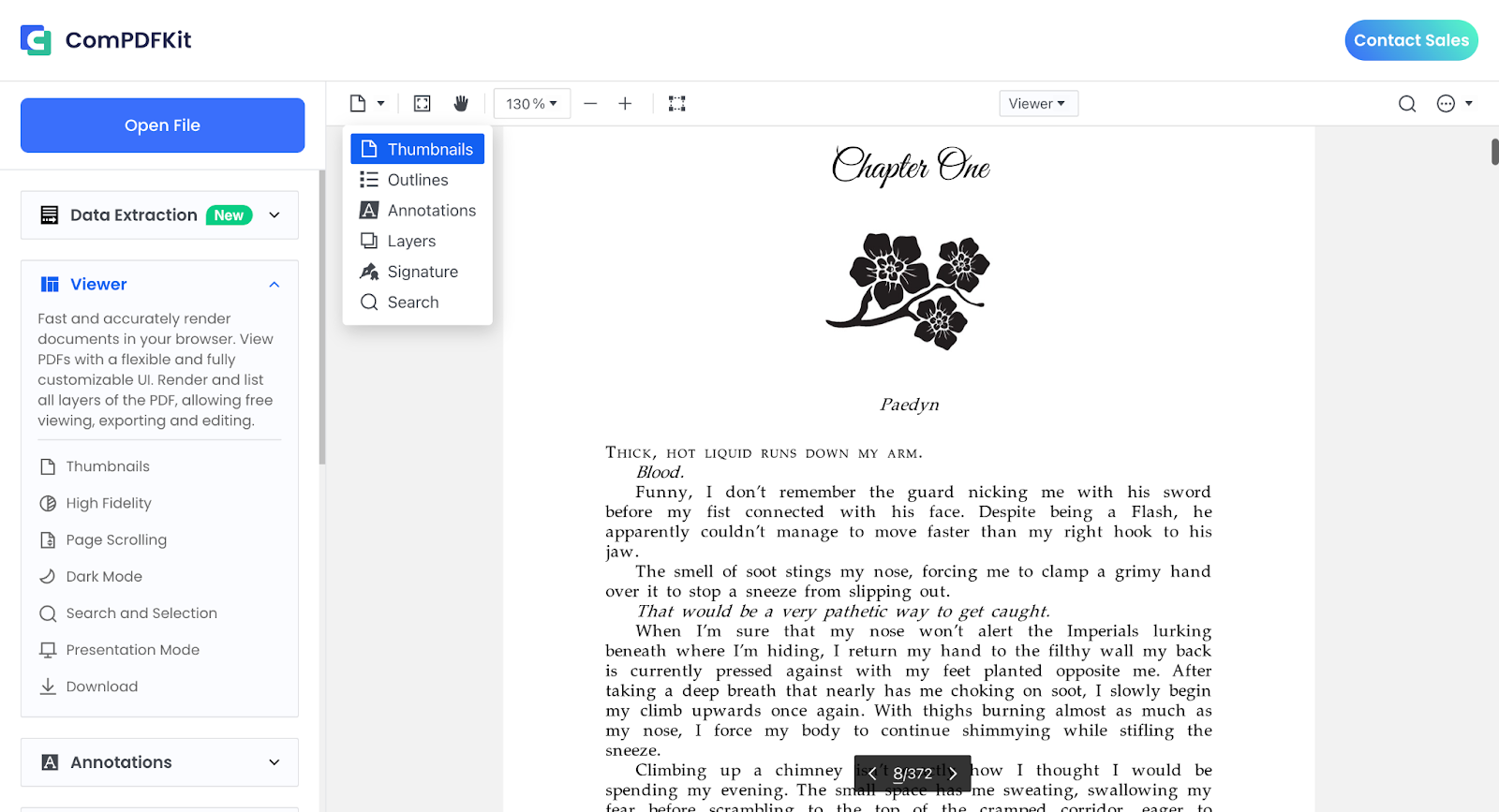Click the Contact Sales button
This screenshot has width=1499, height=812.
coord(1411,40)
